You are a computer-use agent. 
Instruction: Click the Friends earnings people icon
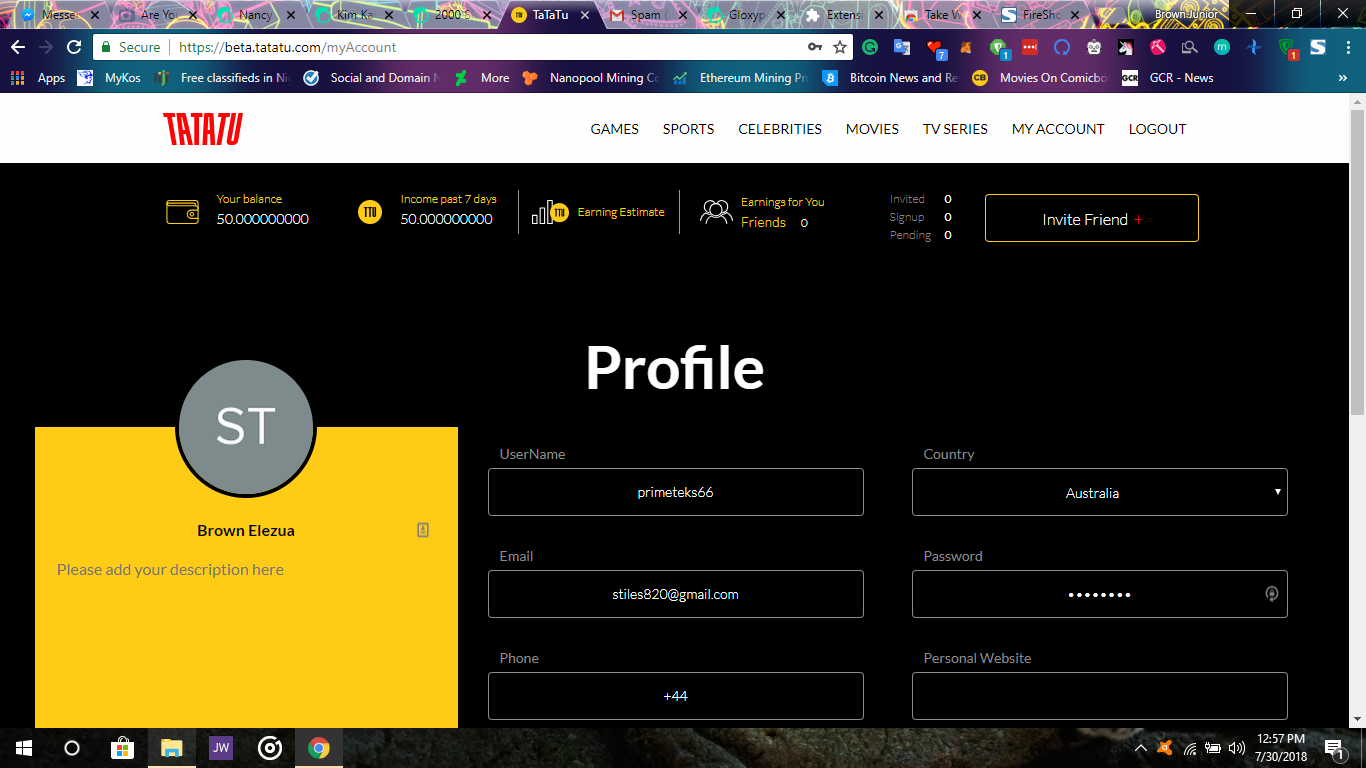[716, 211]
